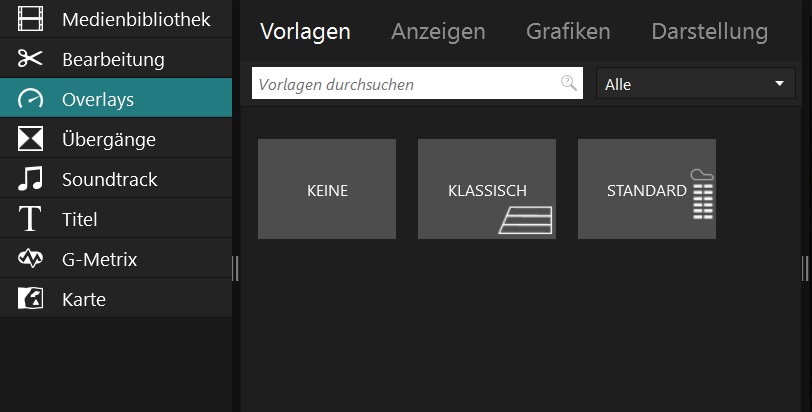Click the Vorlagen durchsuchen search field
The height and width of the screenshot is (412, 812).
(417, 83)
